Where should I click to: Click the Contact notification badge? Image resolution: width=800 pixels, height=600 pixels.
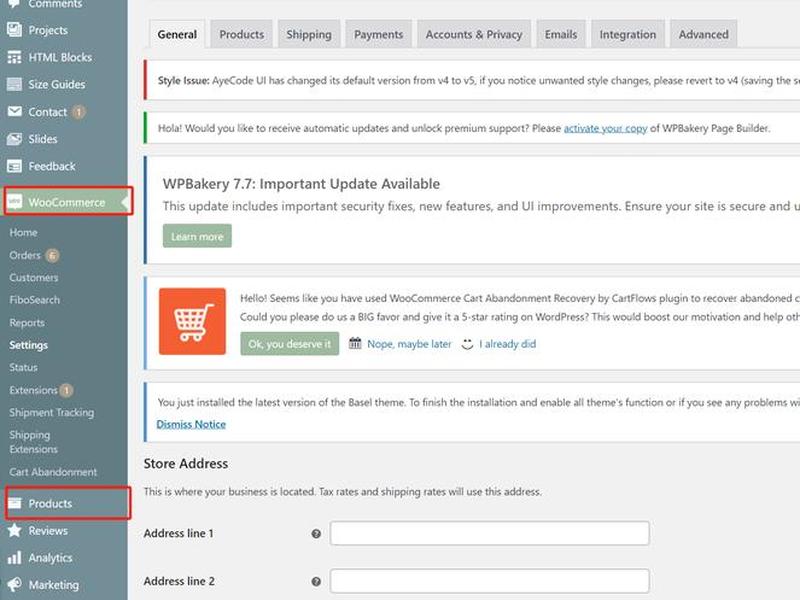[78, 112]
